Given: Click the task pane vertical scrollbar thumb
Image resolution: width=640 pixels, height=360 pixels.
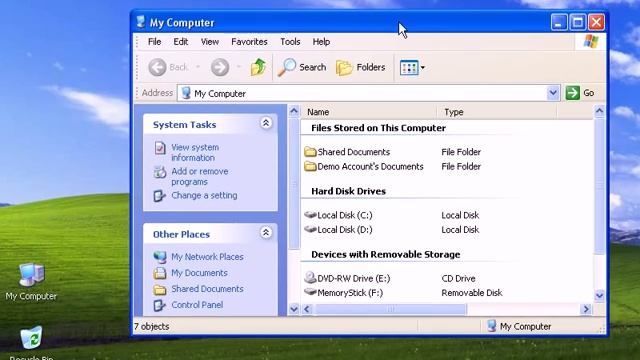Looking at the screenshot, I should click(293, 184).
